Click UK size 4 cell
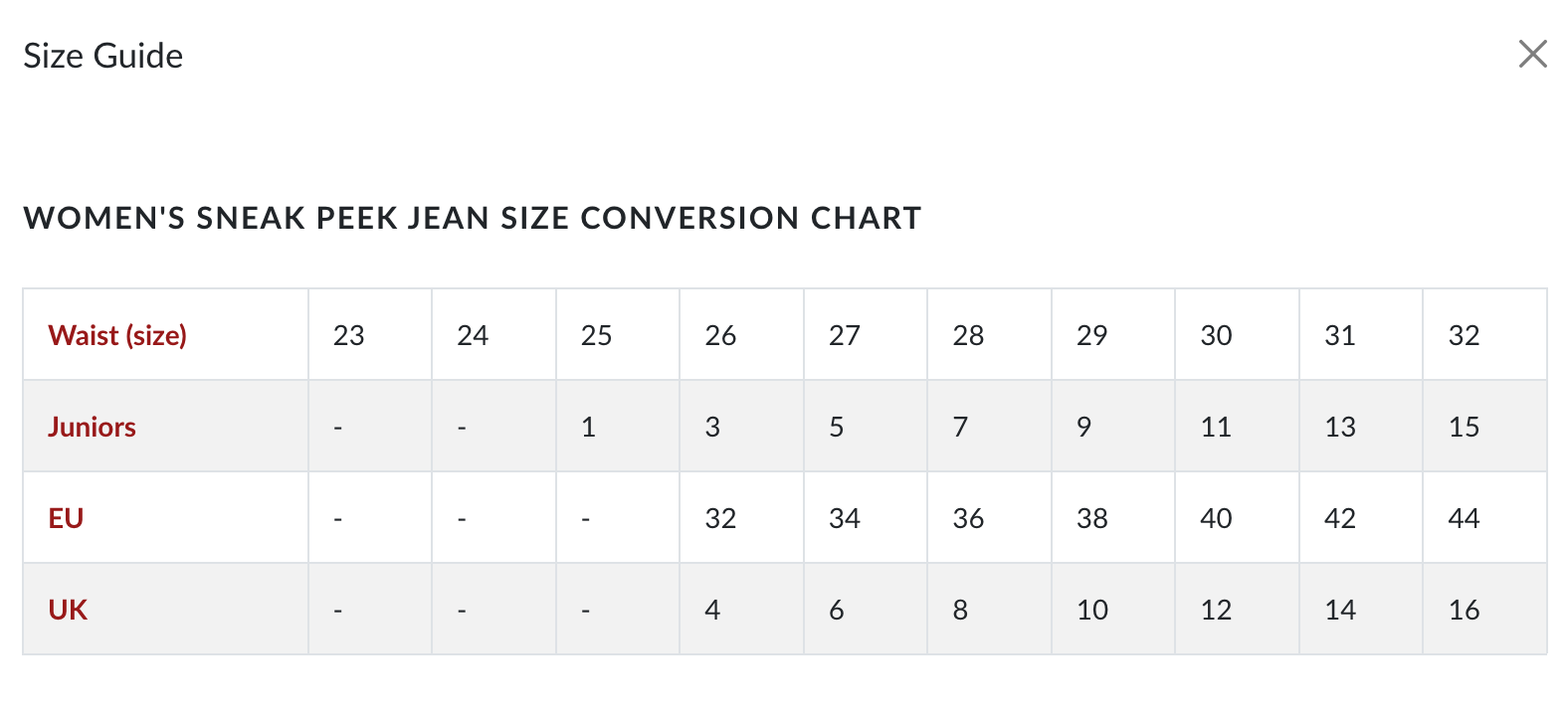This screenshot has width=1568, height=720. coord(741,610)
